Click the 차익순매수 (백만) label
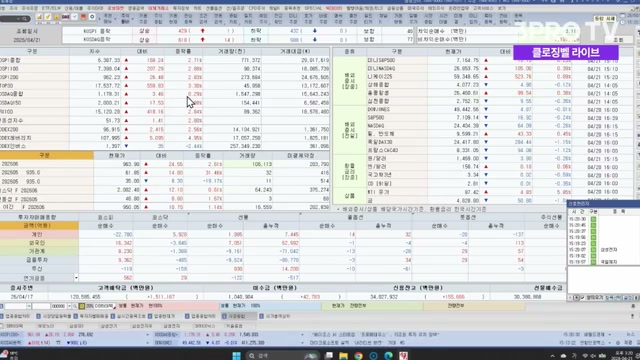The width and height of the screenshot is (640, 360). pyautogui.click(x=442, y=31)
